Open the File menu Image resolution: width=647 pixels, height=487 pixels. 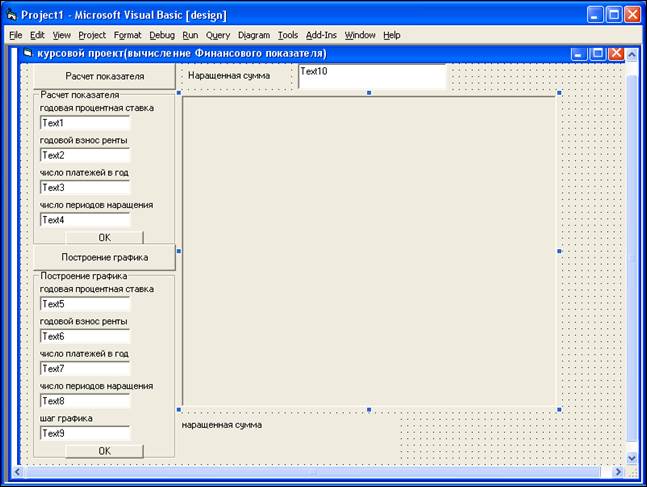(x=15, y=35)
